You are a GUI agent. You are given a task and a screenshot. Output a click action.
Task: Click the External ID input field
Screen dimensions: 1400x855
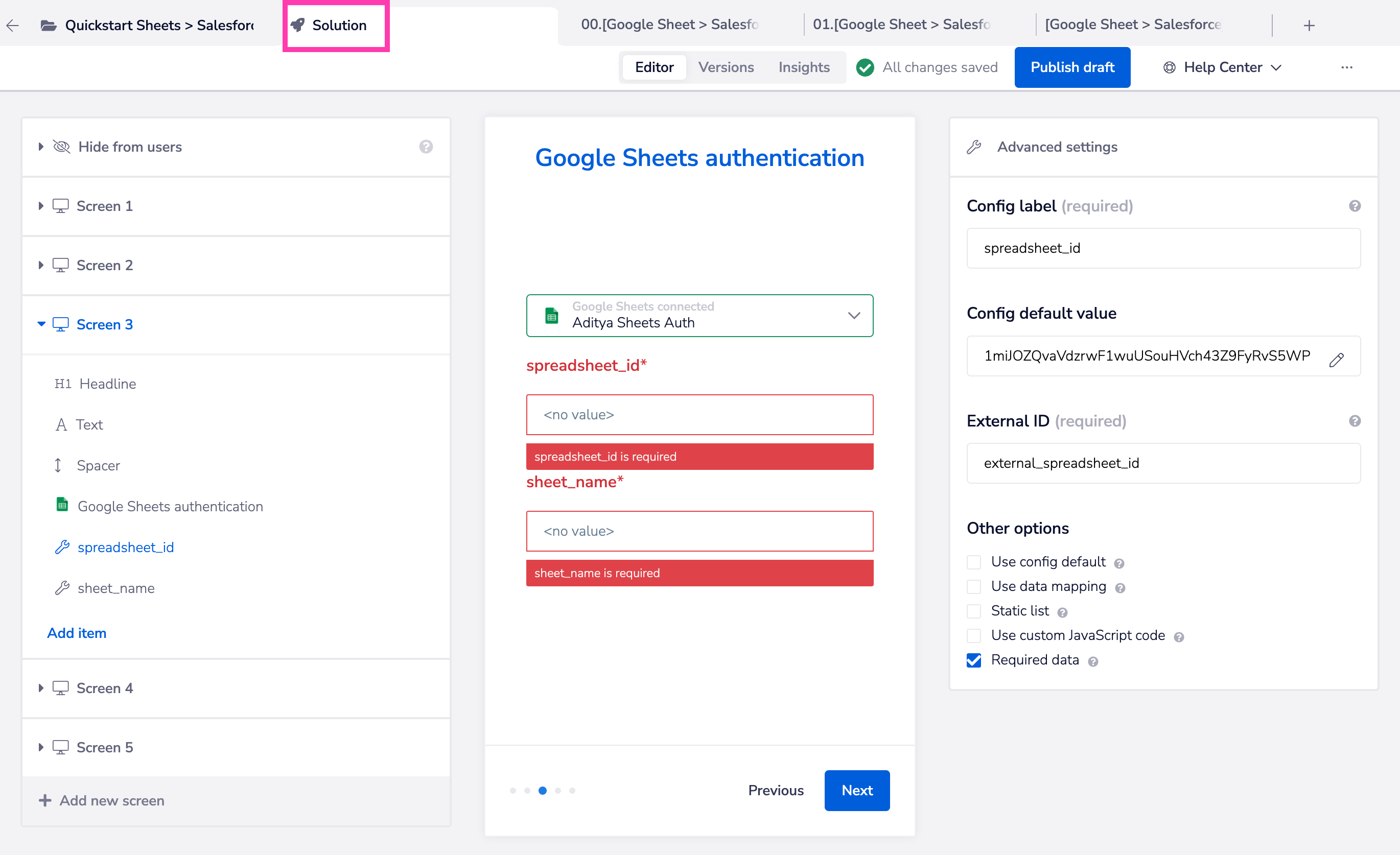point(1163,463)
